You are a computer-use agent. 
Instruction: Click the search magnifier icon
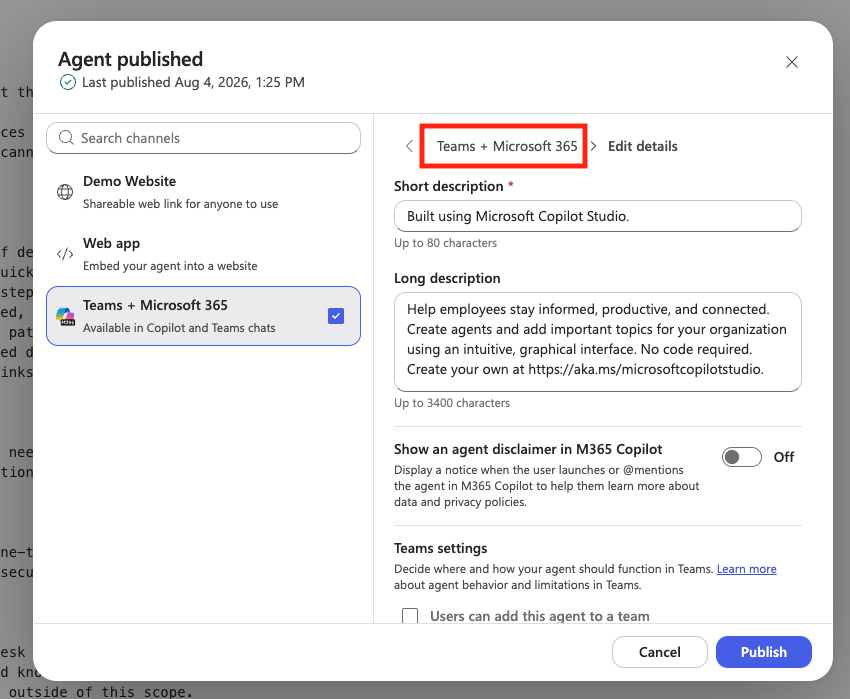66,138
